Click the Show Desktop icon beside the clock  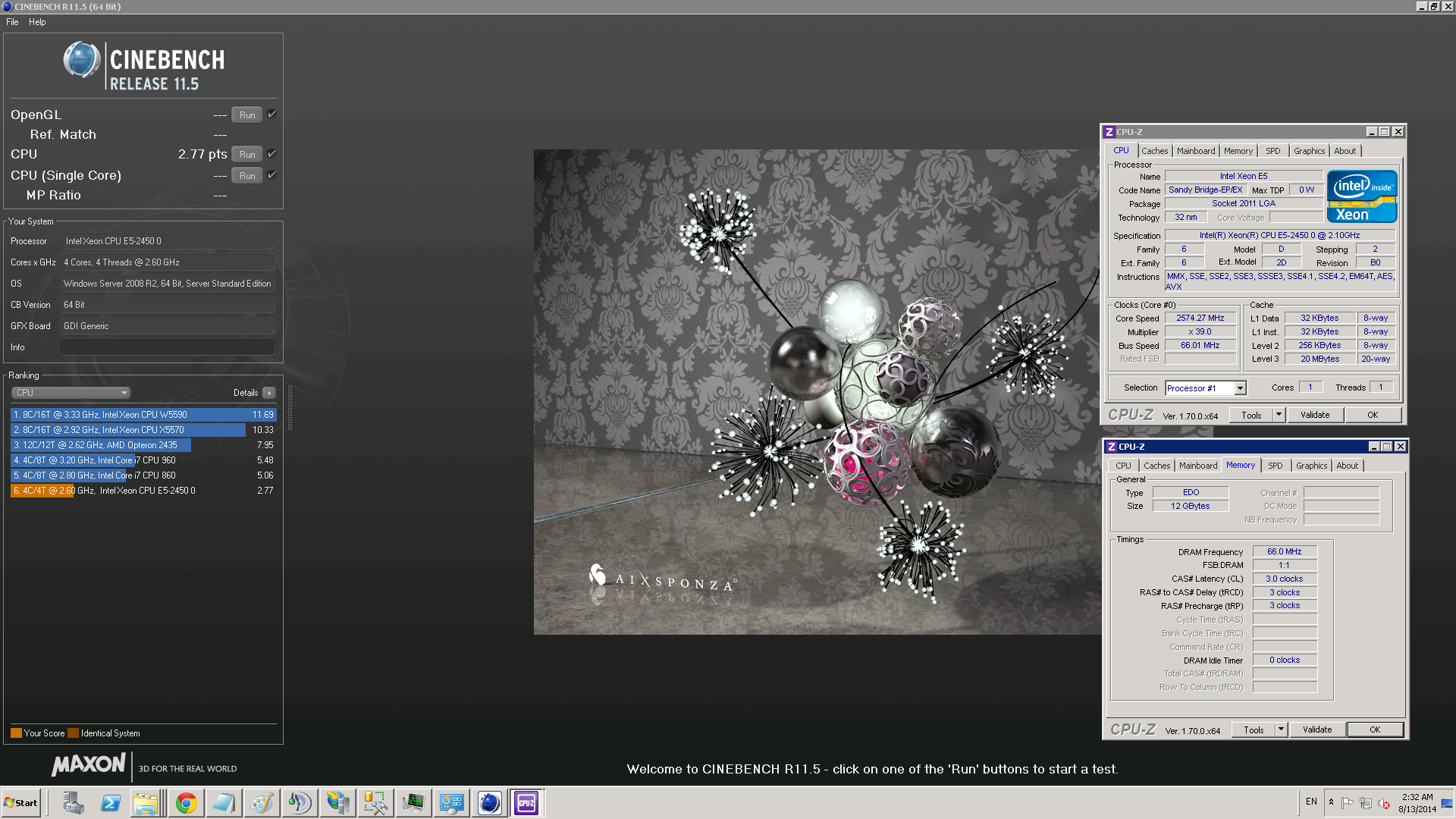tap(1447, 802)
